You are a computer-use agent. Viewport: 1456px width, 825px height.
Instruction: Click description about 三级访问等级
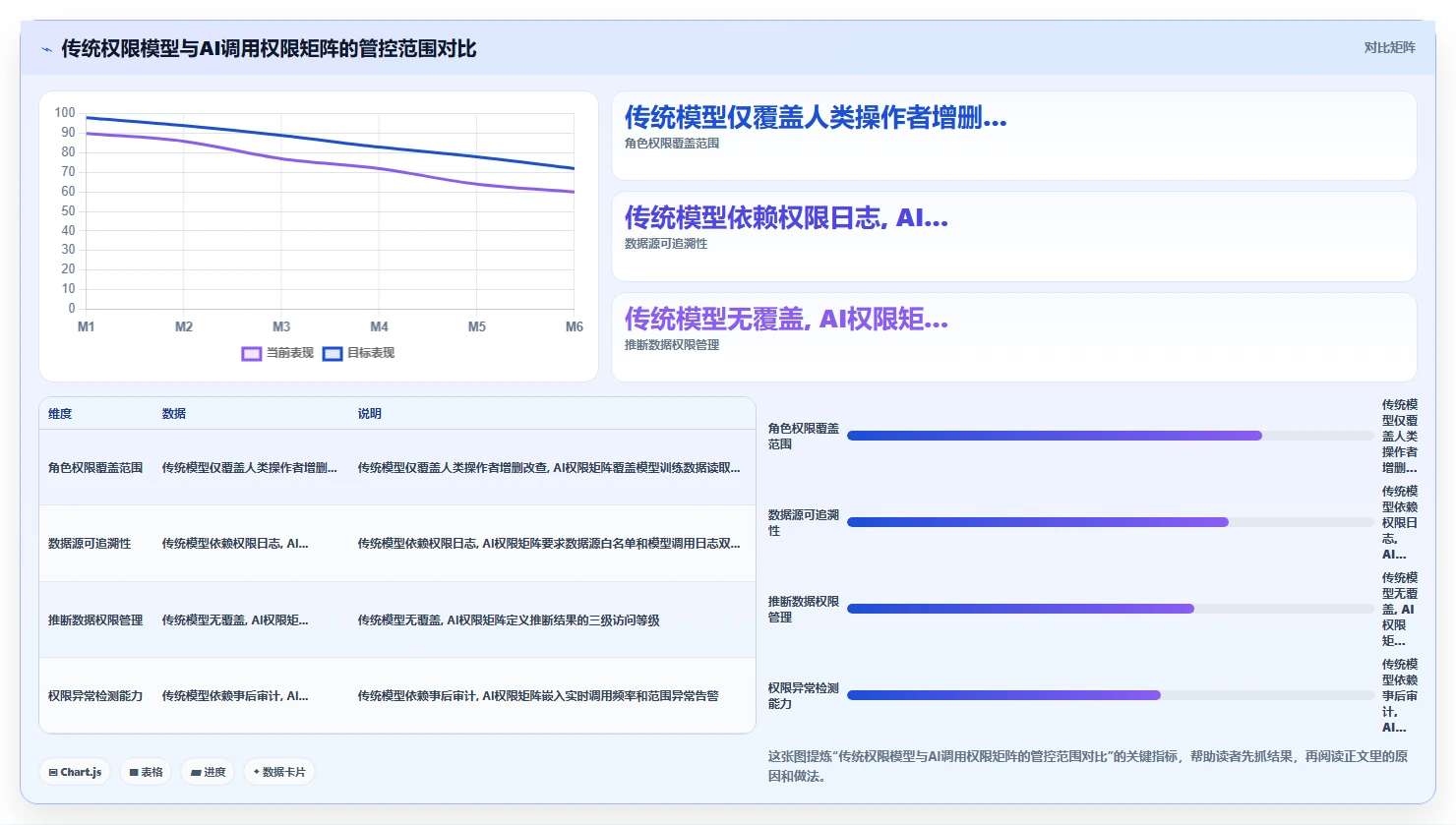tap(509, 620)
